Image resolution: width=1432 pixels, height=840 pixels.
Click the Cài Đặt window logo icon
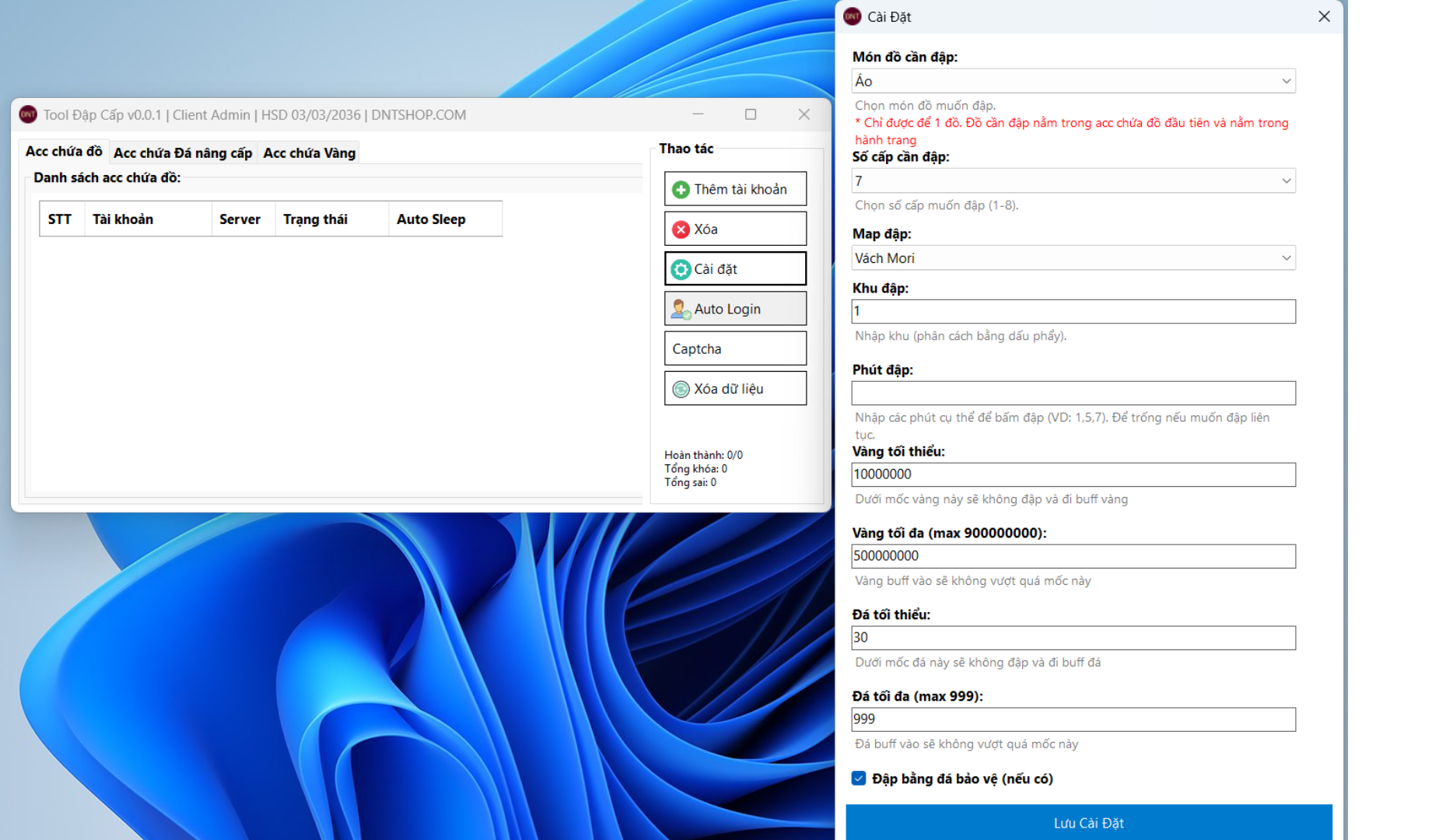(x=853, y=16)
